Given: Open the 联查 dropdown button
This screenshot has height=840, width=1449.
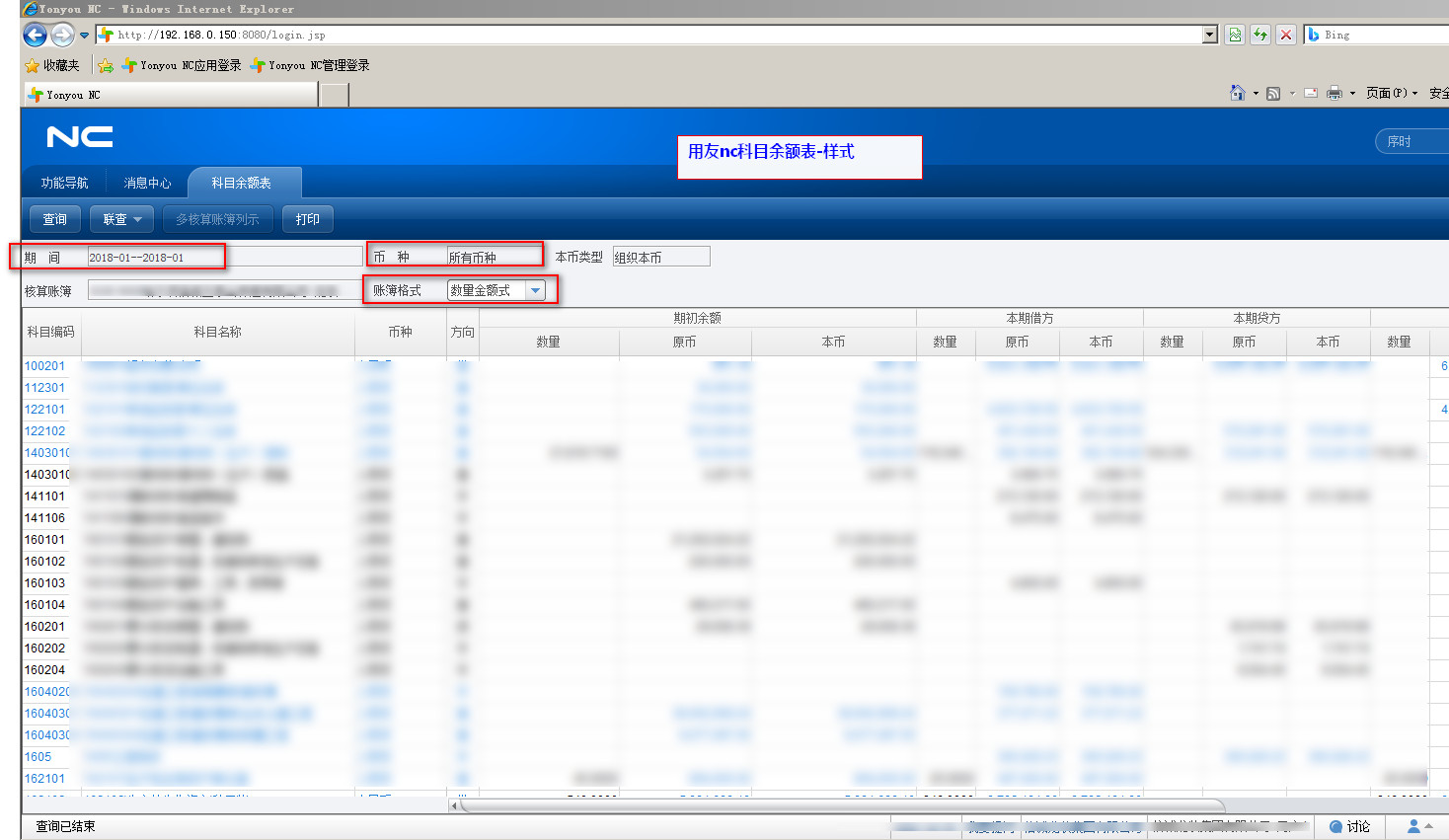Looking at the screenshot, I should click(x=122, y=219).
